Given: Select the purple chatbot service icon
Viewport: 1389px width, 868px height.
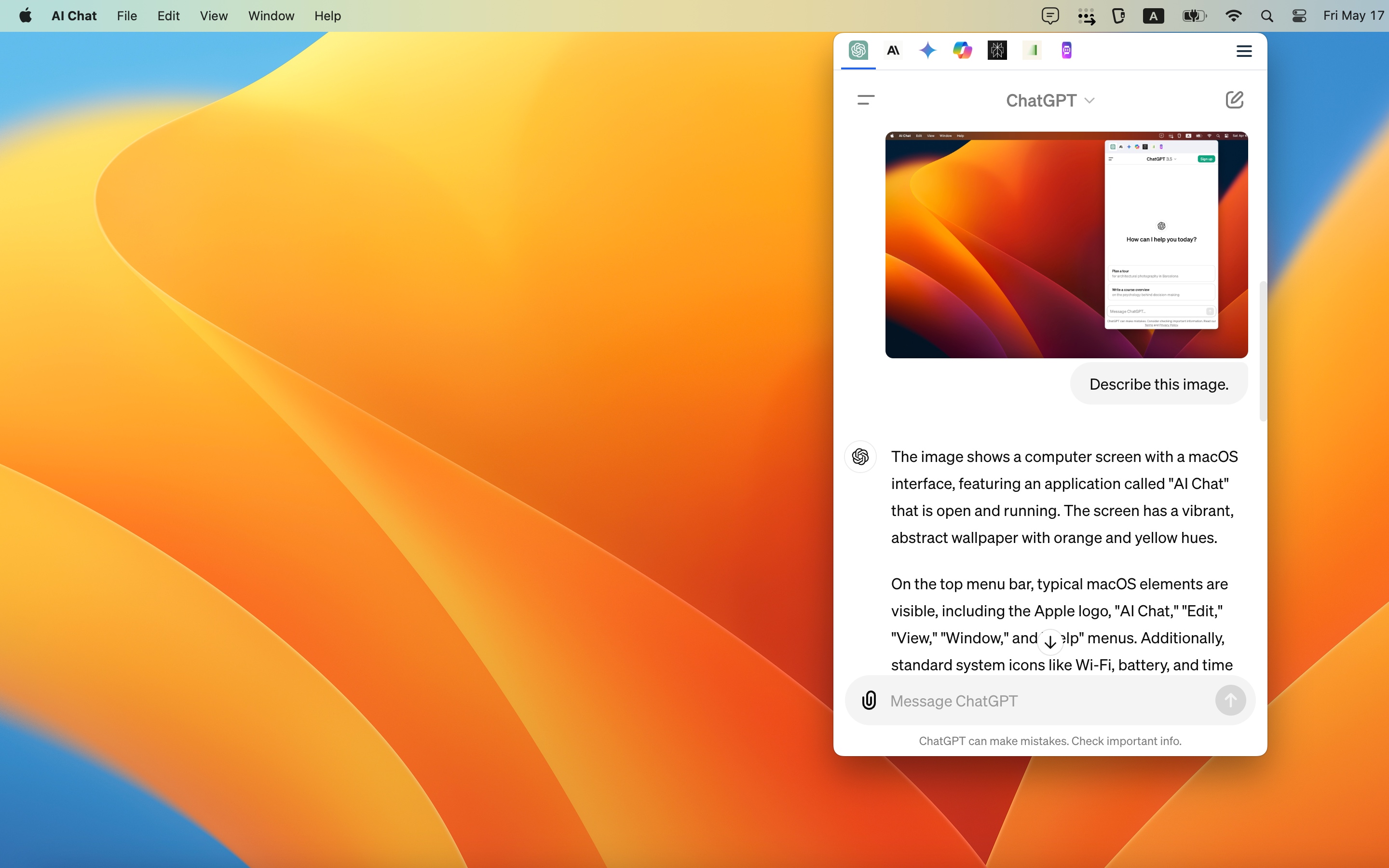Looking at the screenshot, I should pos(1066,51).
